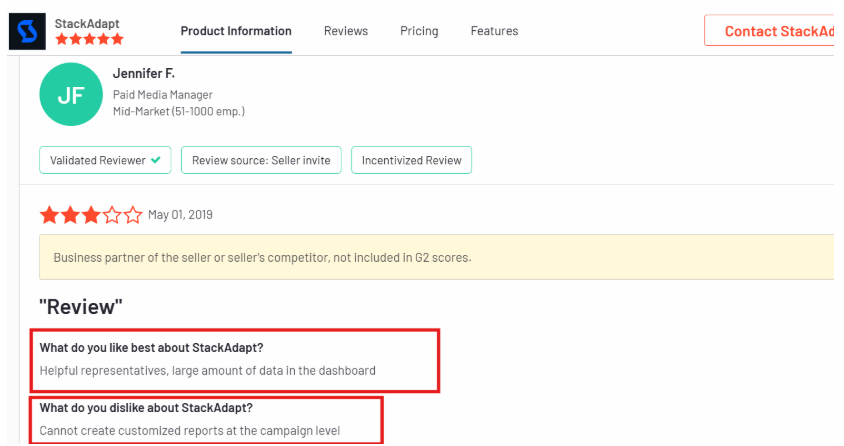Click the Incentivized Review badge
The image size is (844, 446).
412,160
